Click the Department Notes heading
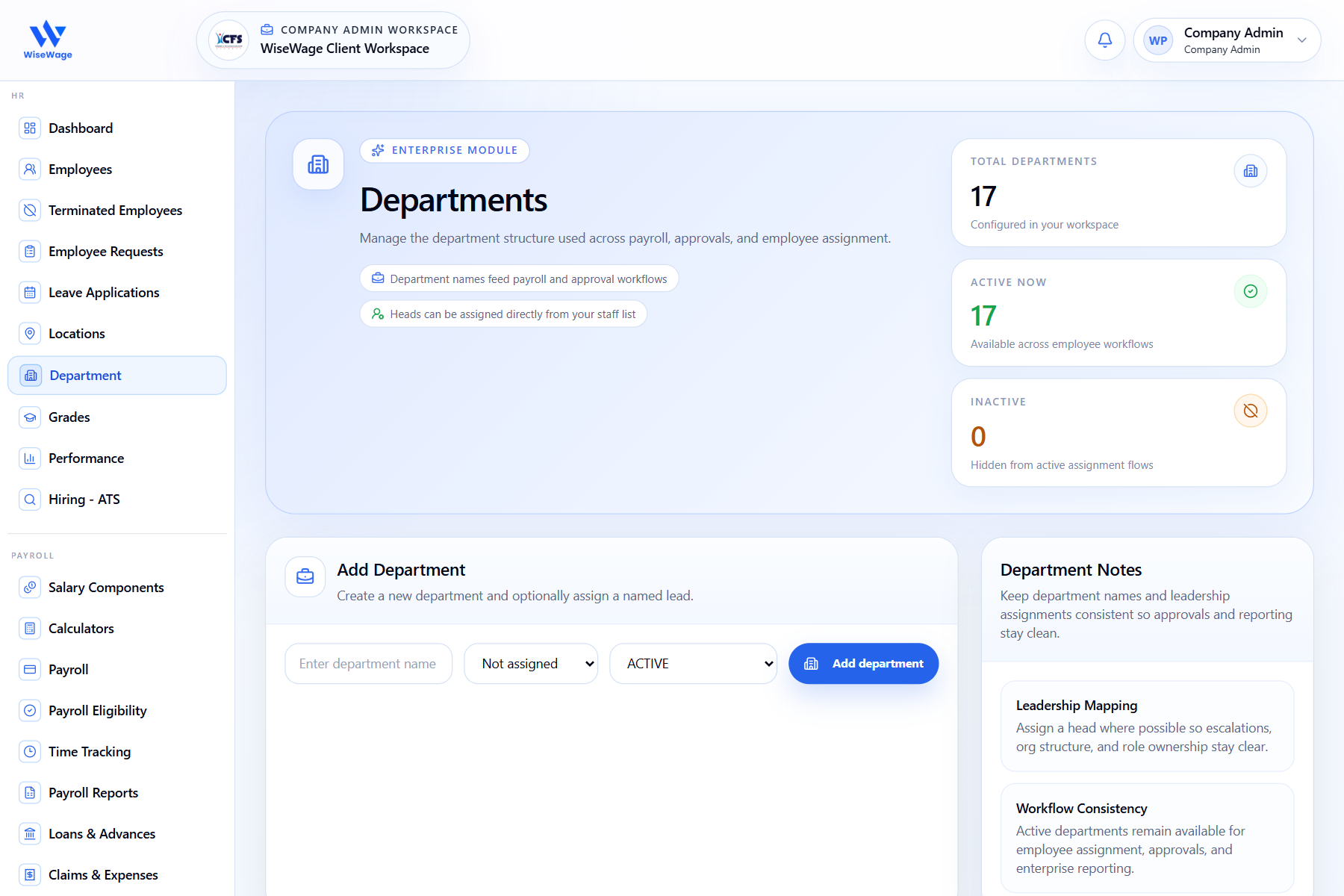 (x=1071, y=570)
